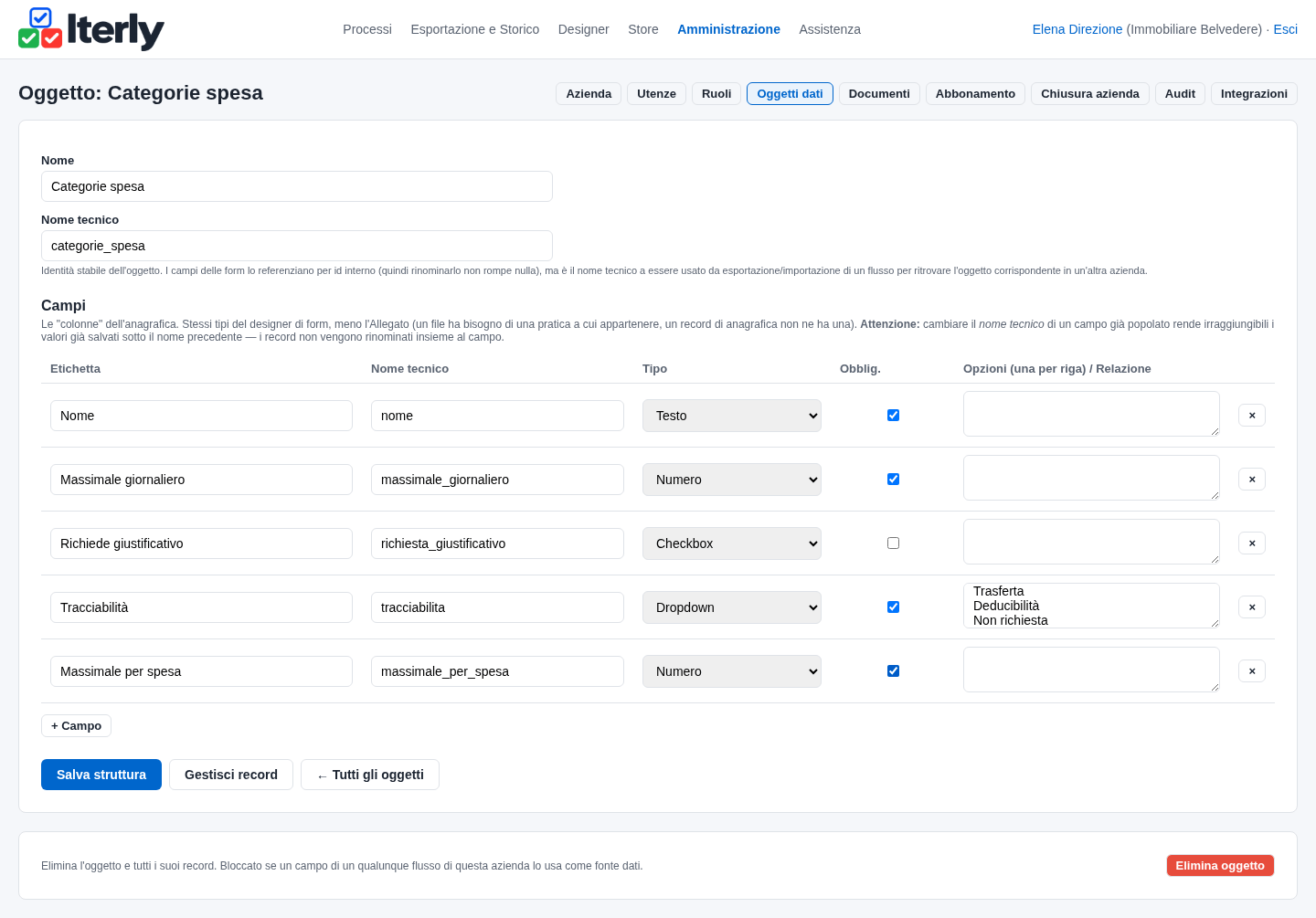Edit the categorie_spesa technical name field
1316x918 pixels.
[297, 246]
